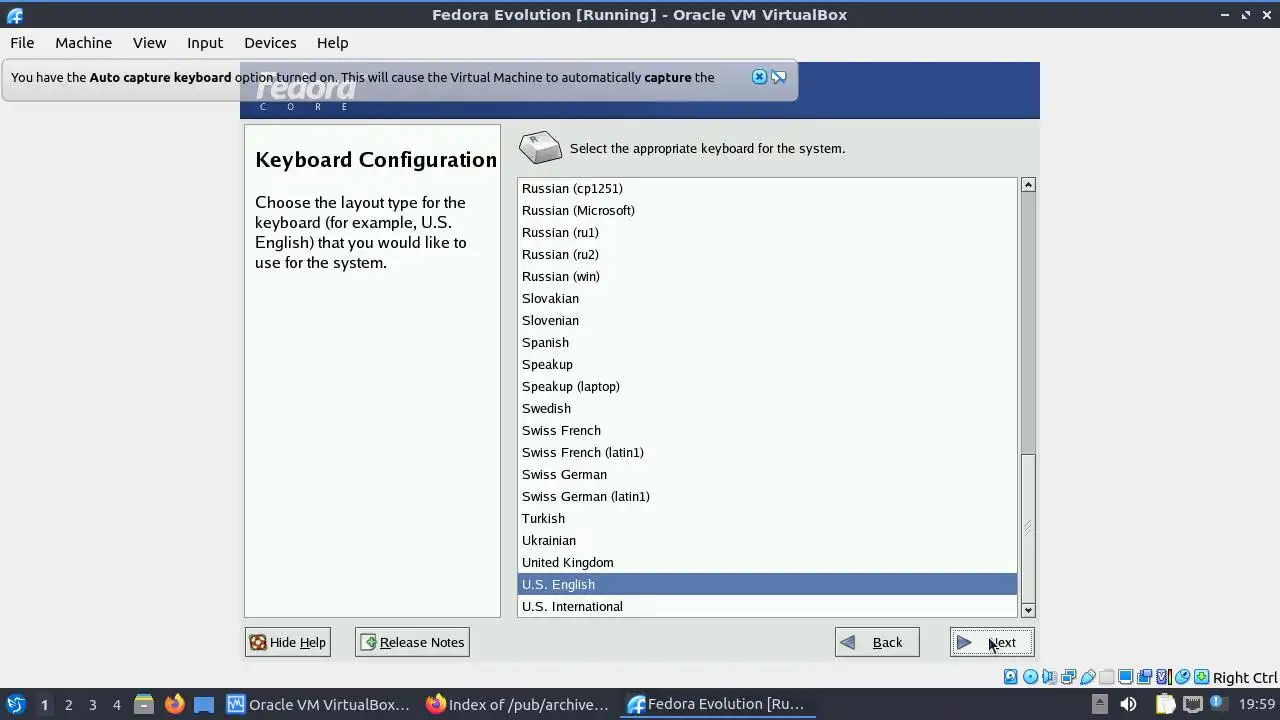The image size is (1280, 720).
Task: Open the USB devices status icon
Action: coord(1087,677)
